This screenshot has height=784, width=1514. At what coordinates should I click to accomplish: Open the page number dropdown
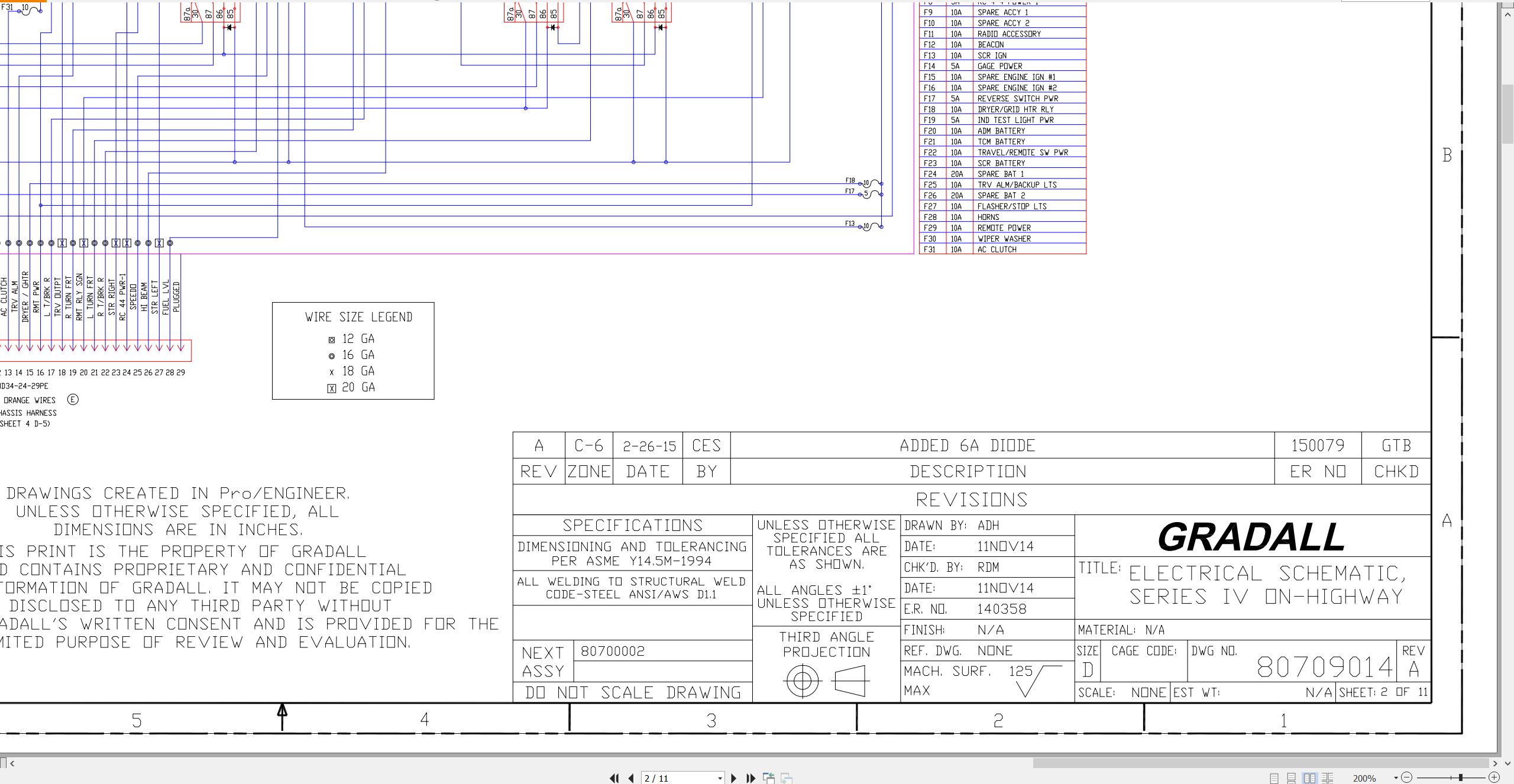(x=720, y=778)
